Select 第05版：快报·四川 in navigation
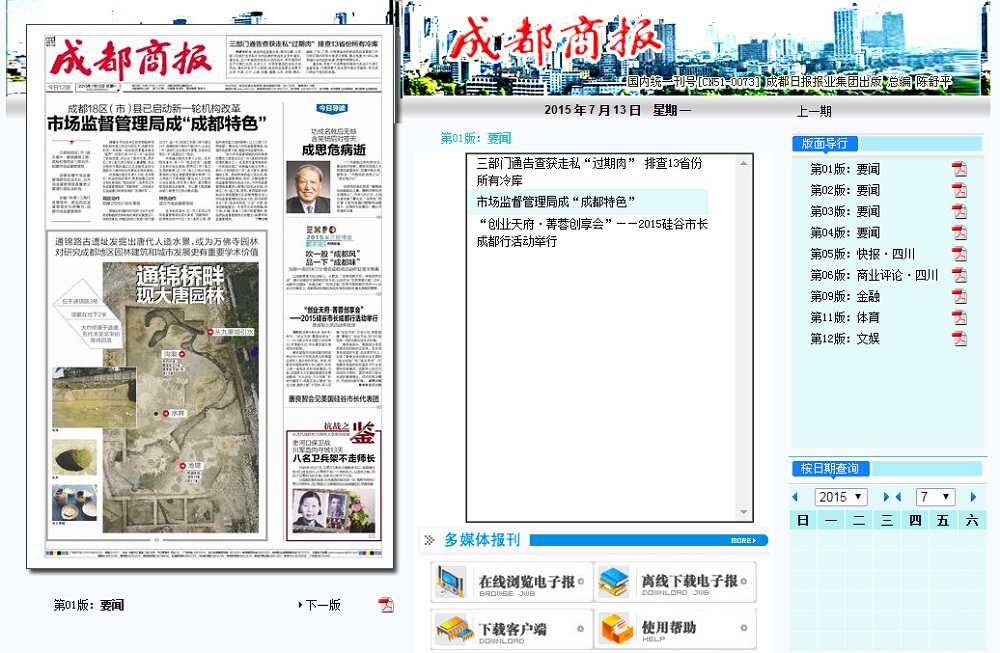The height and width of the screenshot is (653, 1000). [862, 254]
